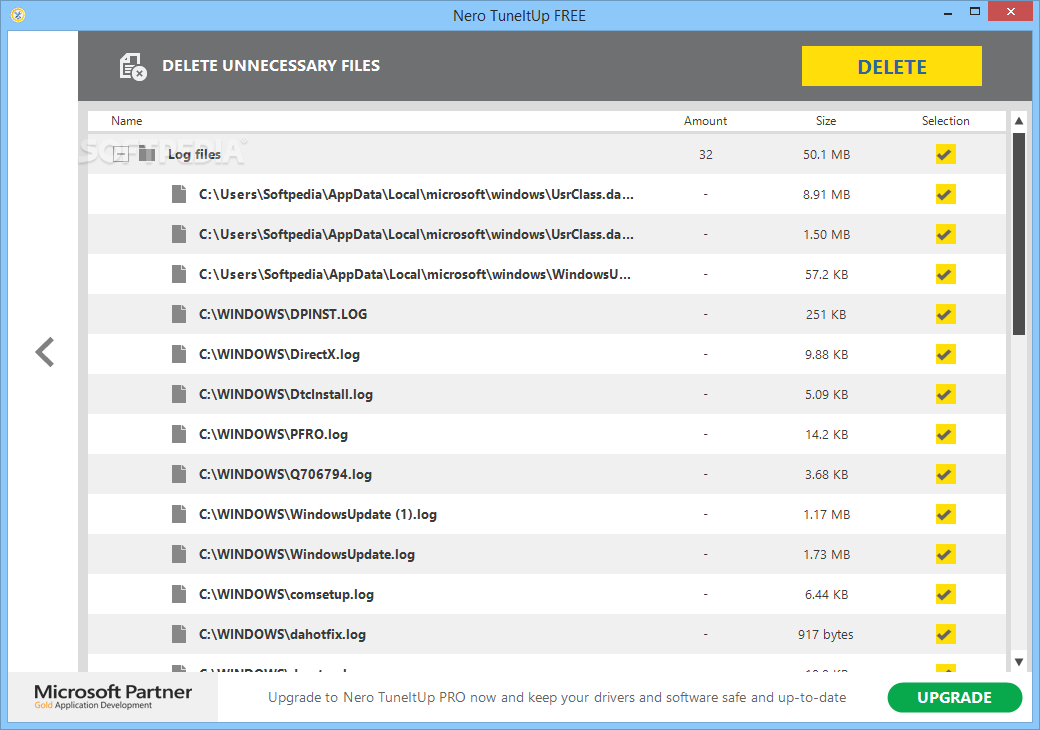Select the C:\WINDOWS\Q706794.log entry
This screenshot has height=730, width=1040.
(285, 474)
